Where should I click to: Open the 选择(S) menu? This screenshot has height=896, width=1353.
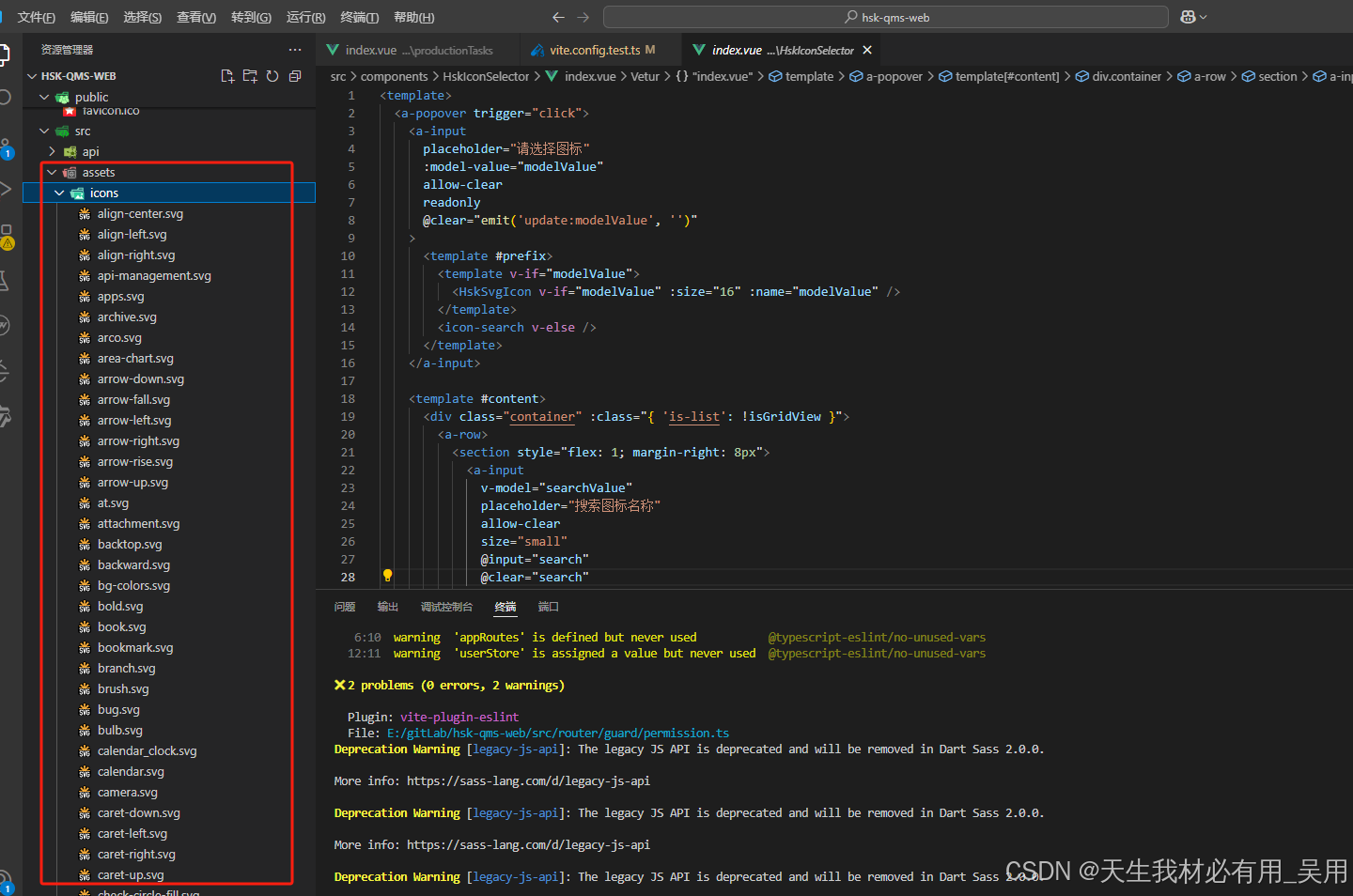tap(143, 17)
